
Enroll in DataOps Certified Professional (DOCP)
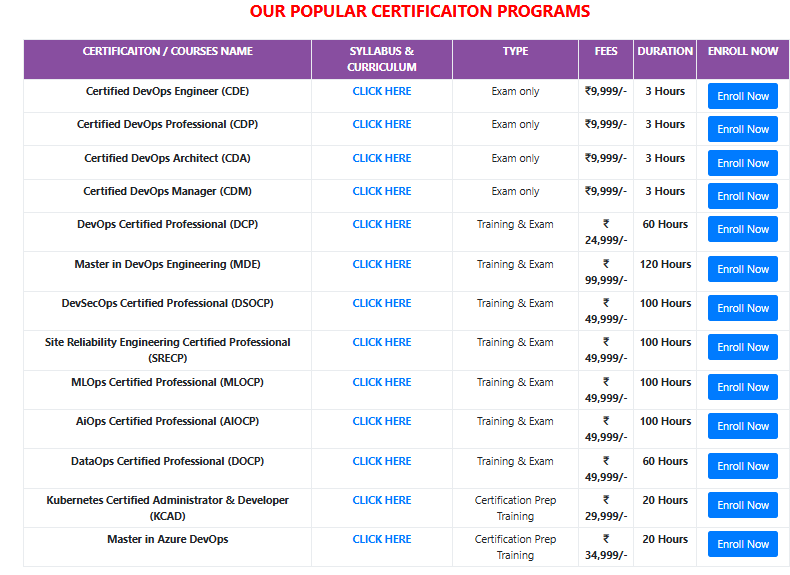742,466
